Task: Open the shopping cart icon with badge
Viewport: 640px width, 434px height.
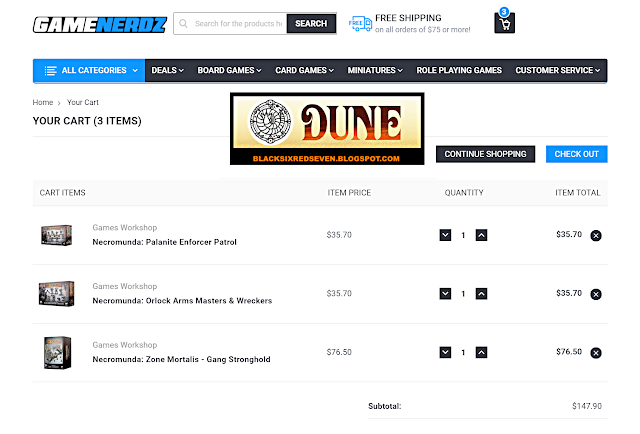Action: tap(504, 21)
